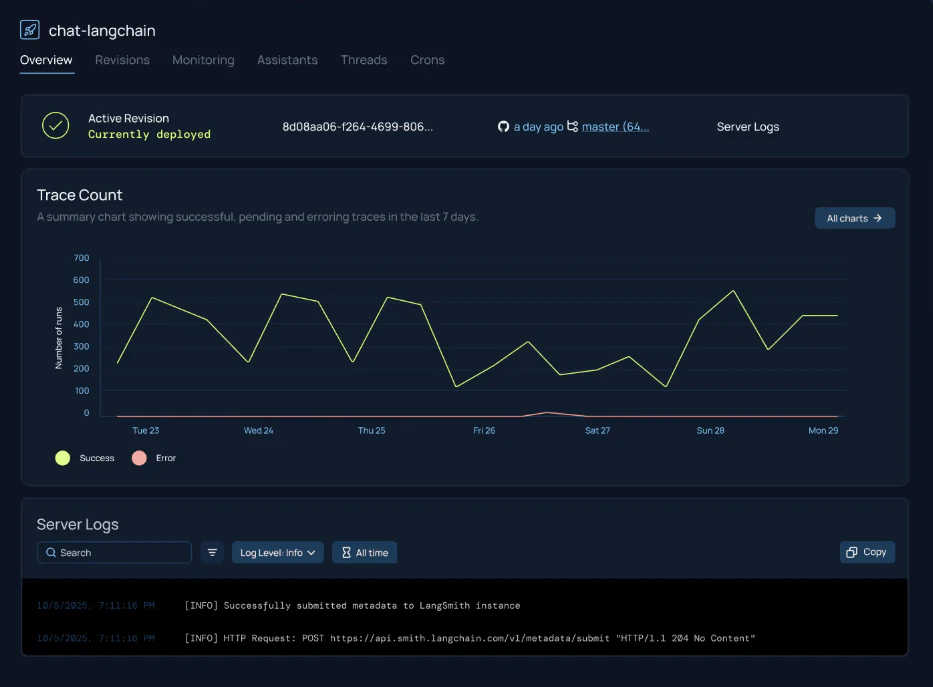The height and width of the screenshot is (687, 933).
Task: Click the Sat 27 axis label
Action: click(x=597, y=431)
